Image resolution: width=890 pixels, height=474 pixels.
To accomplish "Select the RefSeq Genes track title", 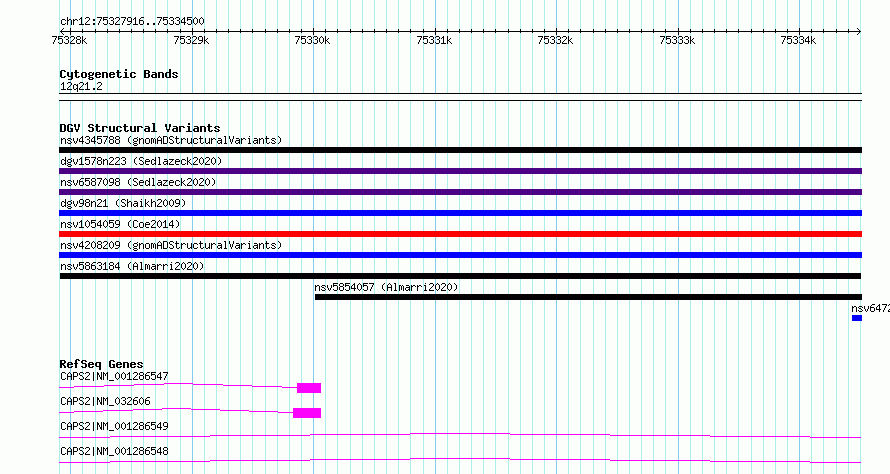I will 101,364.
